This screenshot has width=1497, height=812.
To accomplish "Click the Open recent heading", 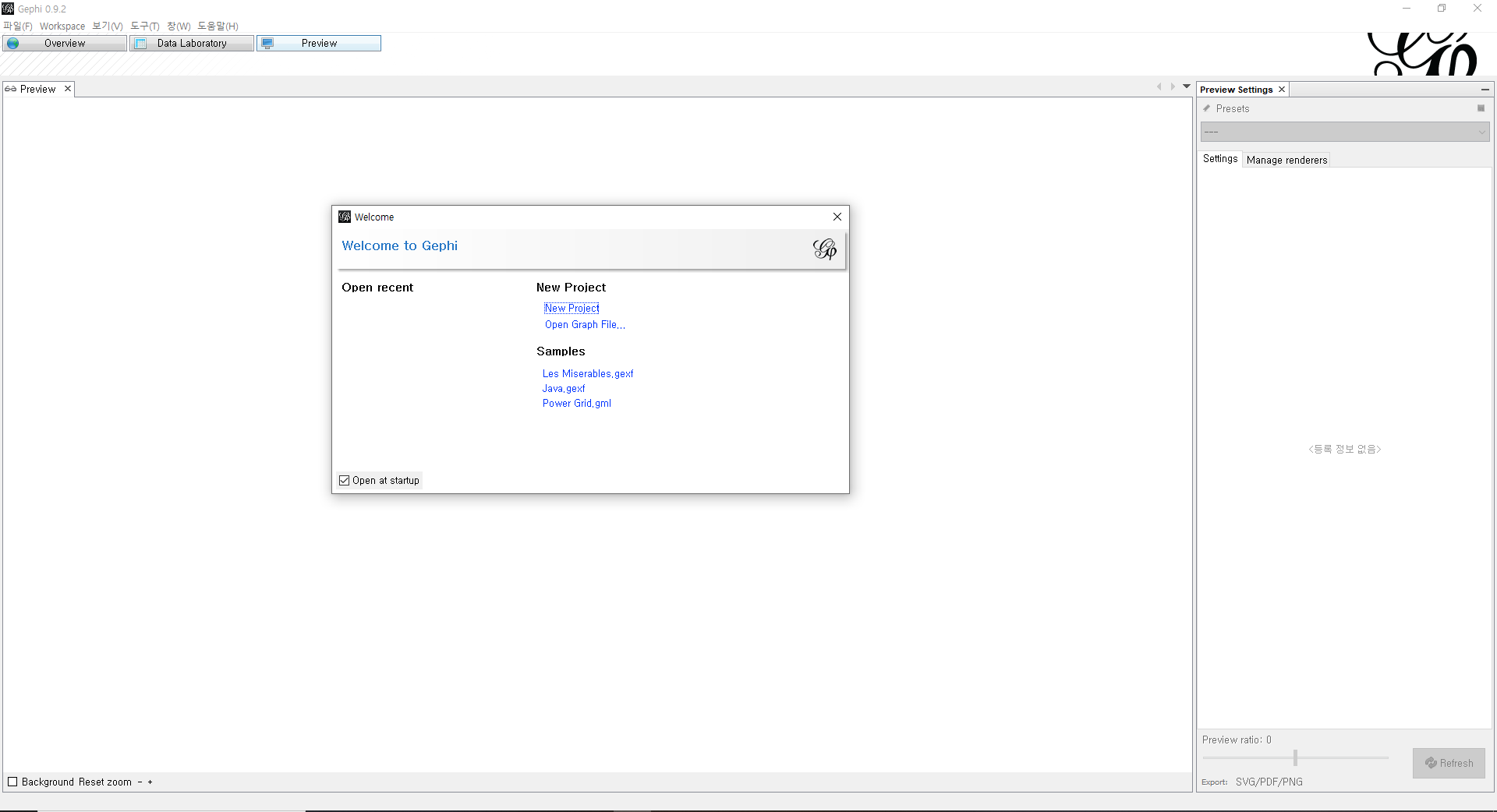I will (377, 288).
